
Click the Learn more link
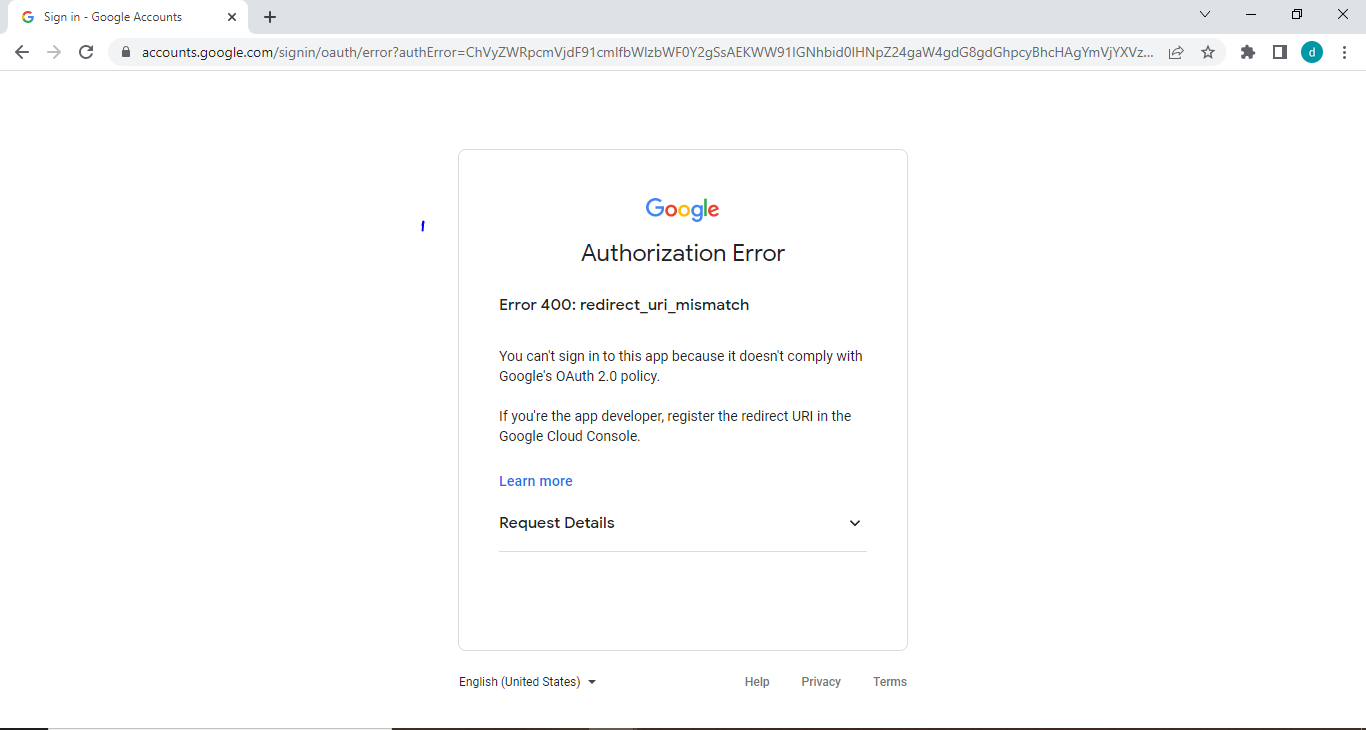pos(536,481)
